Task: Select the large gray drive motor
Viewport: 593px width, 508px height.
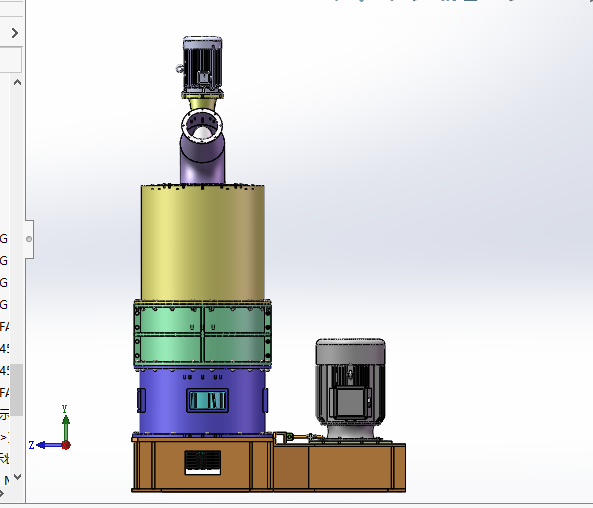Action: [351, 388]
